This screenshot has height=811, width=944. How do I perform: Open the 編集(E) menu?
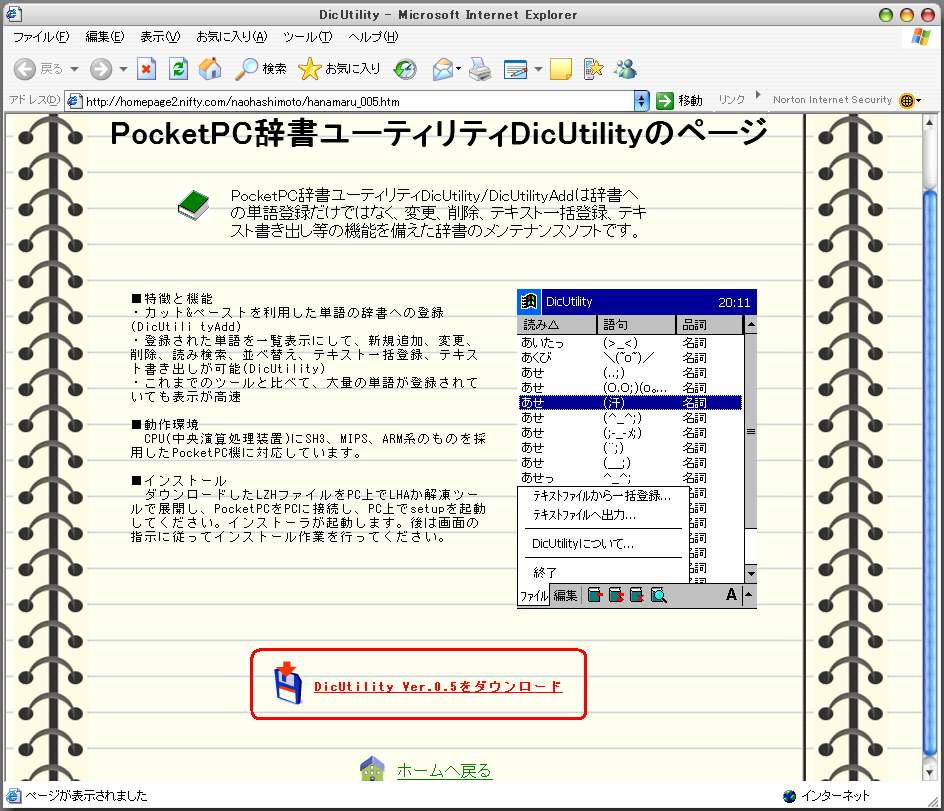(x=105, y=37)
